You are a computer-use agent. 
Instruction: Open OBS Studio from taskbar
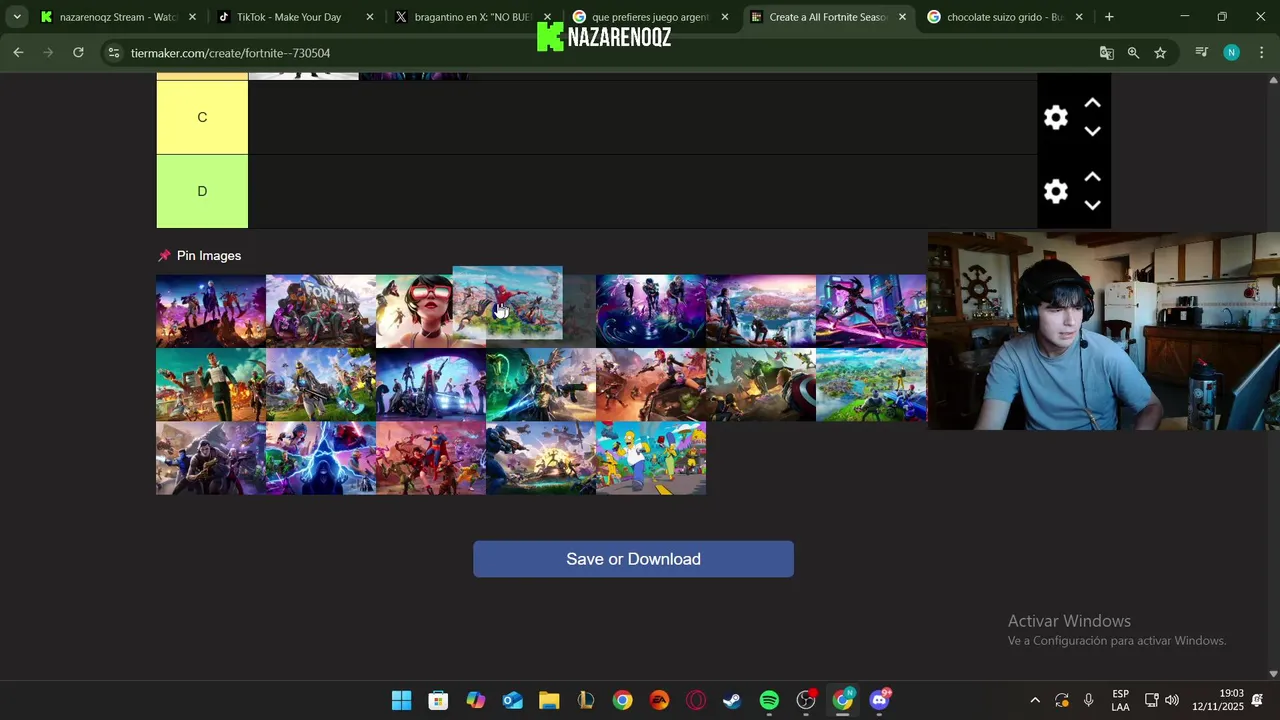pos(806,700)
